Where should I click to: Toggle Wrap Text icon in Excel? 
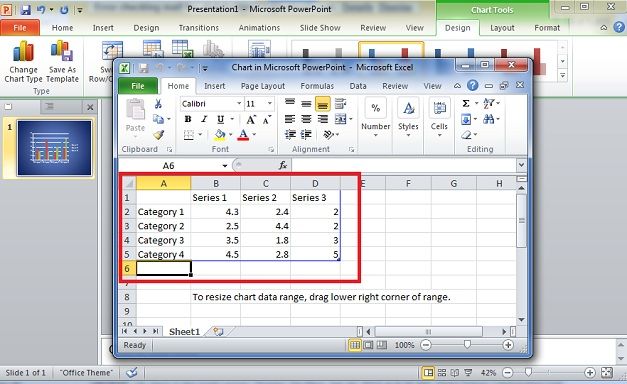(x=341, y=104)
